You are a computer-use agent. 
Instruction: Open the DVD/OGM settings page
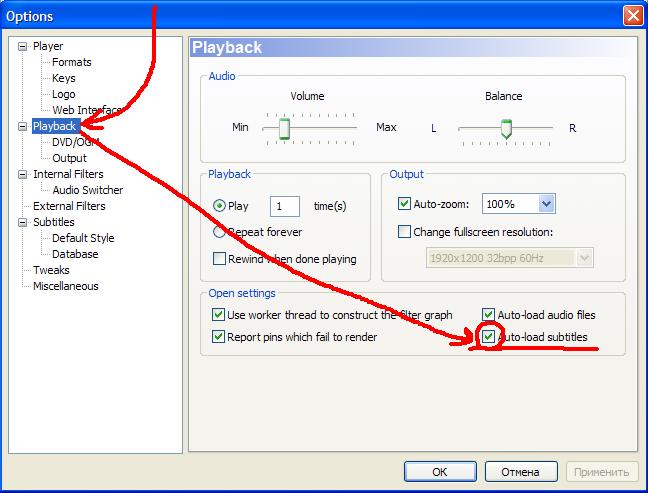click(x=76, y=142)
